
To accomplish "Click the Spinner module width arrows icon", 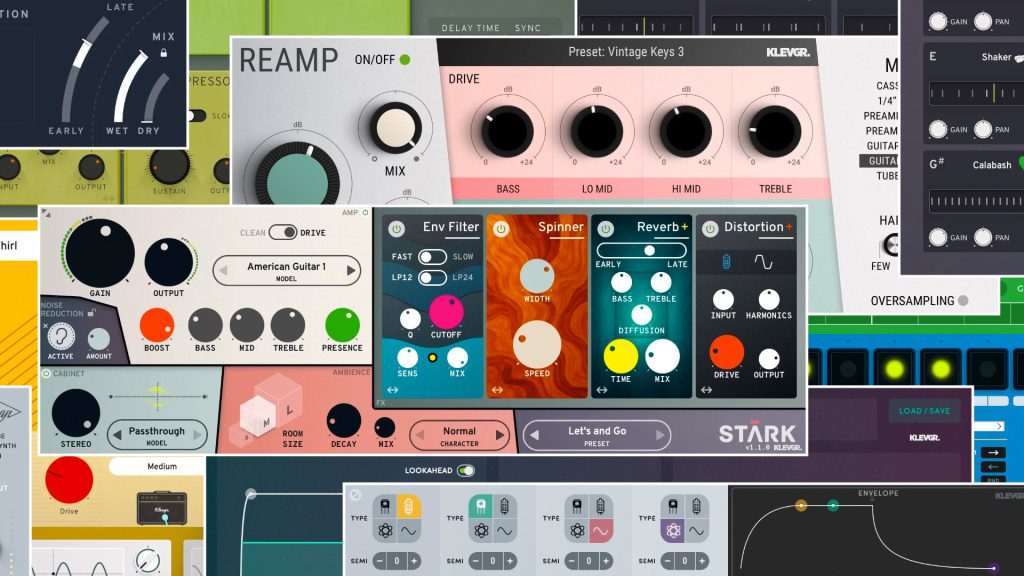I will [497, 390].
